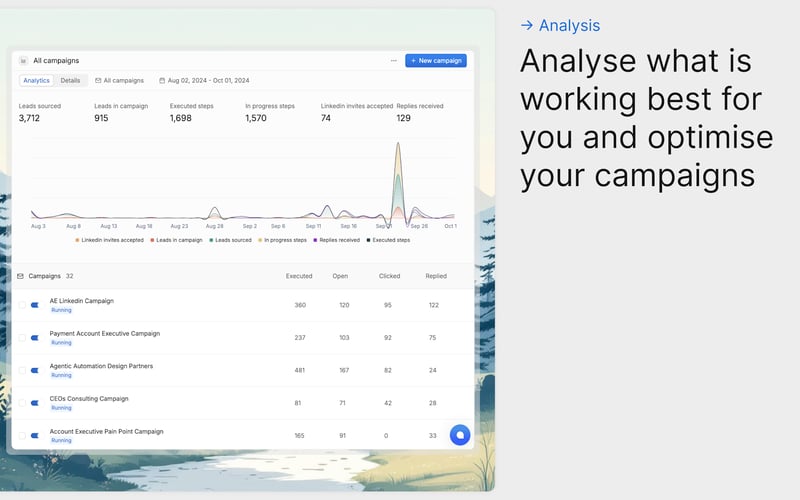Click the envelope icon beside the campaigns filter
Viewport: 800px width, 500px height.
click(98, 81)
